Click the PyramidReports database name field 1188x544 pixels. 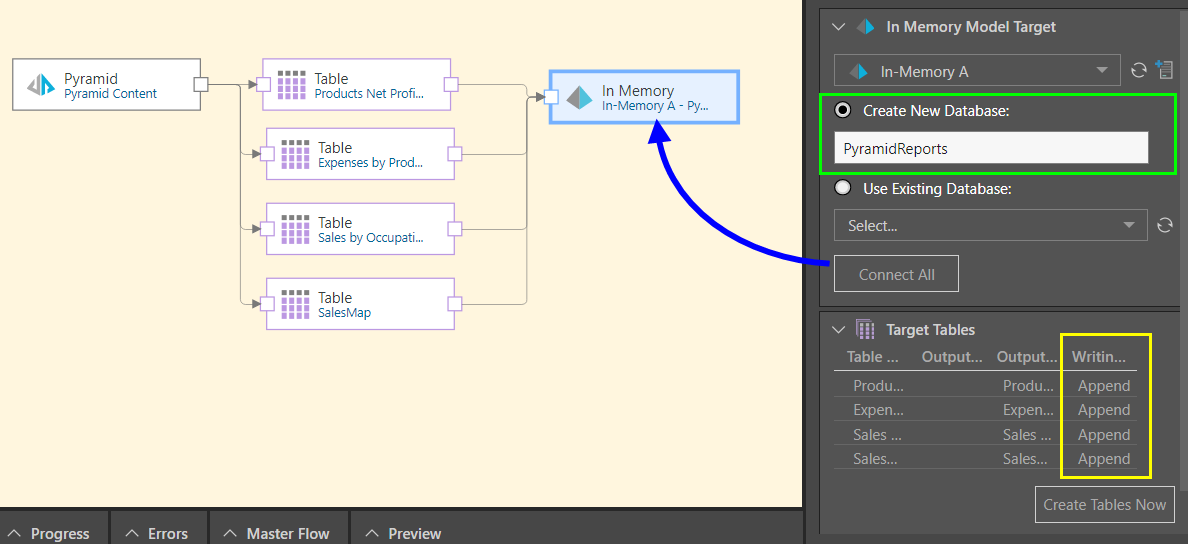click(991, 149)
